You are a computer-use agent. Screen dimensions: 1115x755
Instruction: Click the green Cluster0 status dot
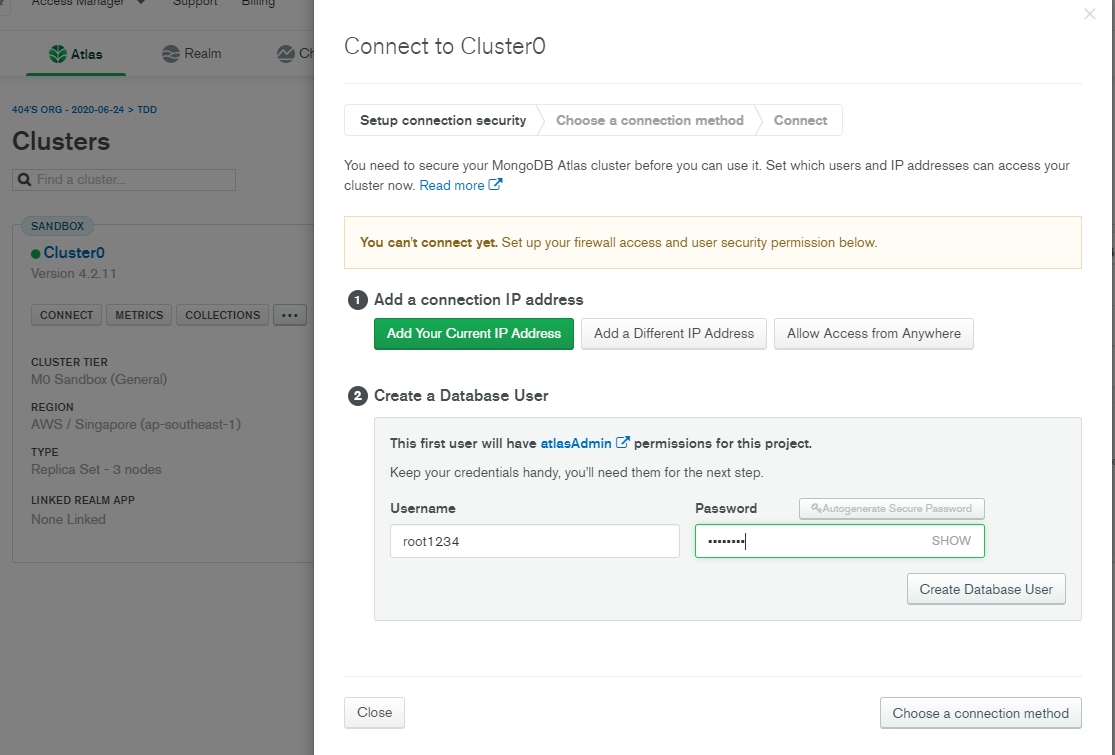(x=36, y=254)
